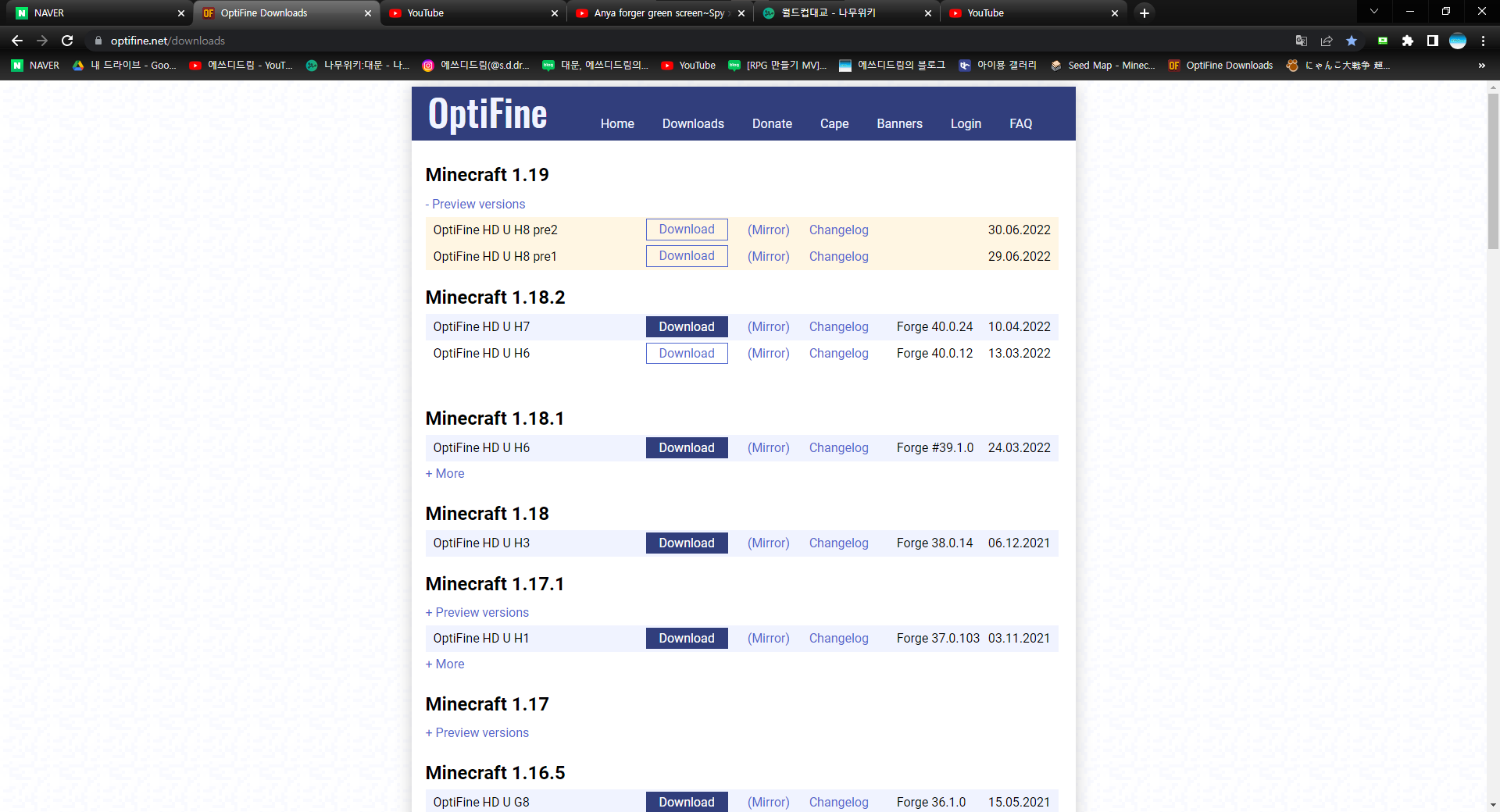Open the NAVER bookmark
1500x812 pixels.
[x=36, y=66]
